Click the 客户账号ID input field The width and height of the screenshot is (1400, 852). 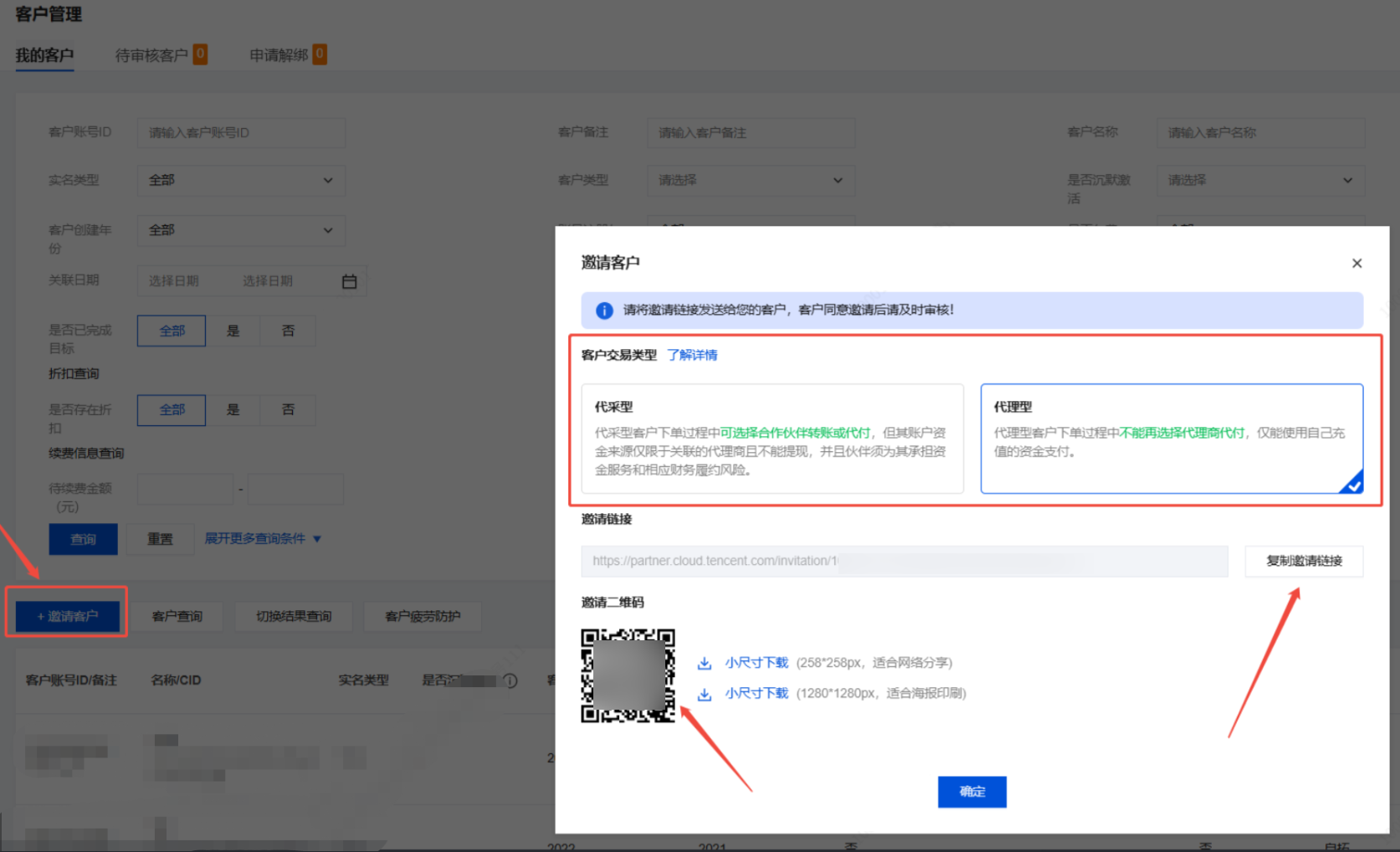[x=241, y=133]
